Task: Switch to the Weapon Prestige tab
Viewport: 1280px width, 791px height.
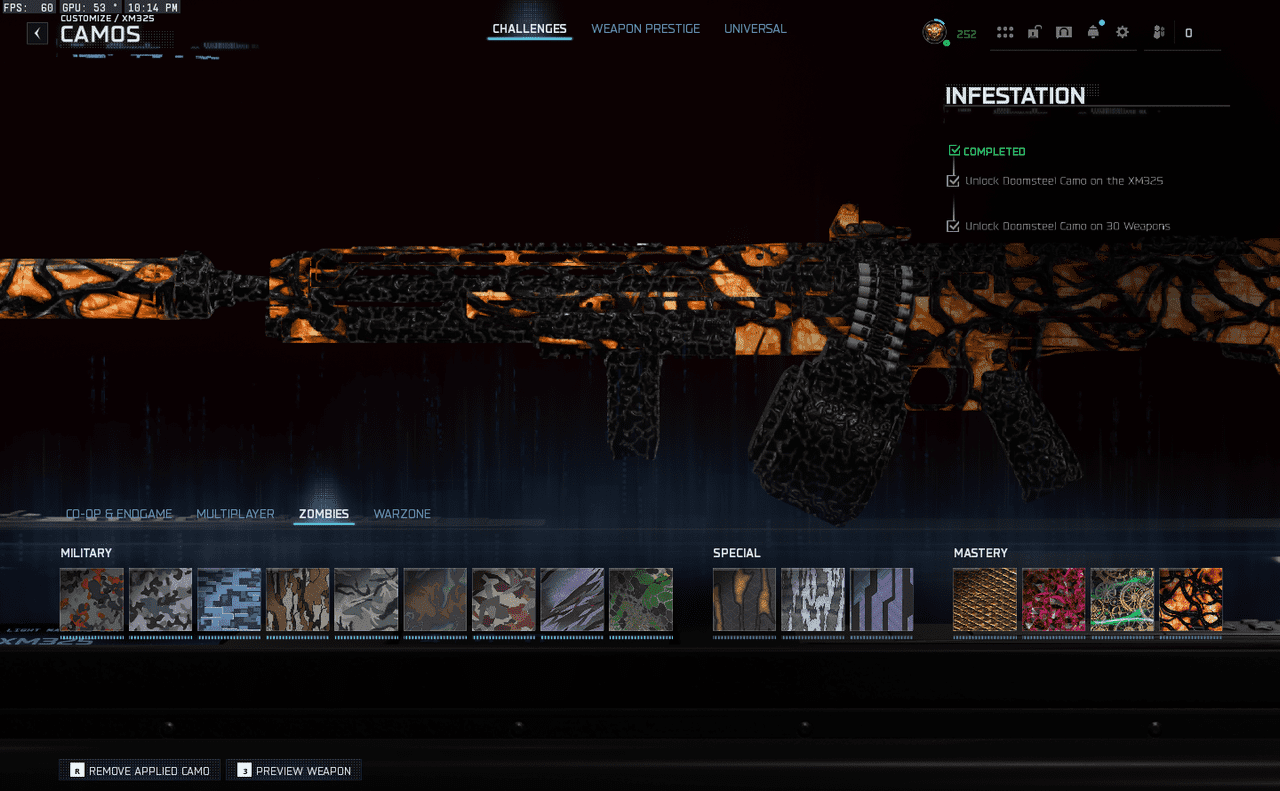Action: [x=645, y=29]
